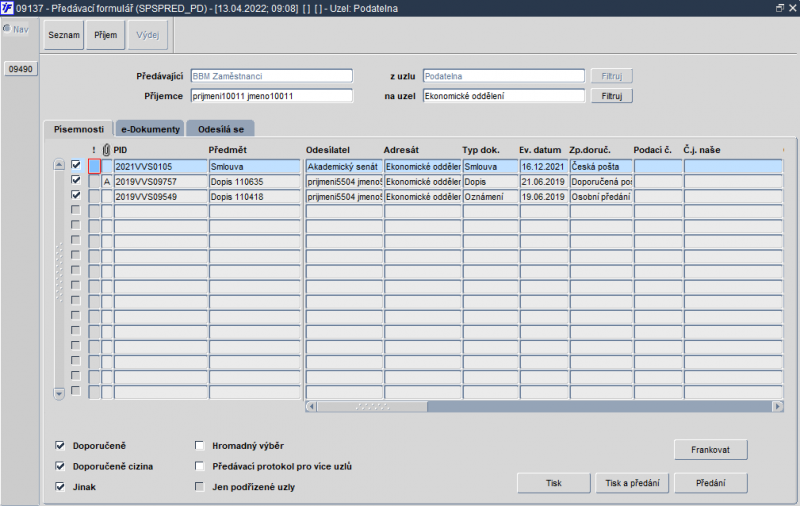
Task: Uncheck the Doporučeně checkbox
Action: (x=60, y=446)
